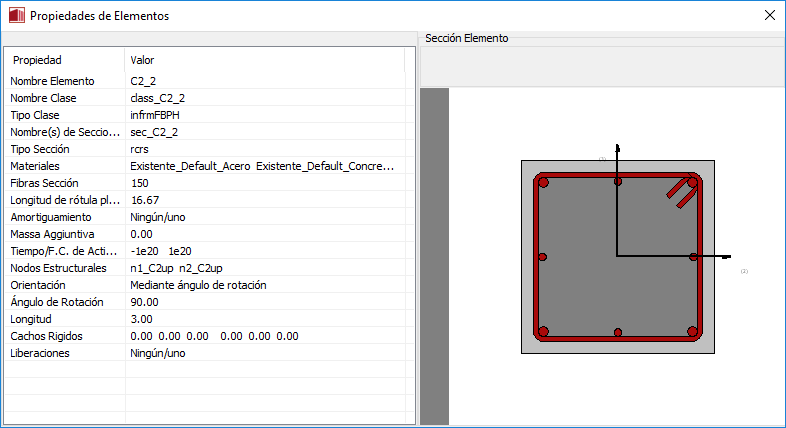Click the SeismoStruct app icon in title bar
786x428 pixels.
[x=15, y=16]
